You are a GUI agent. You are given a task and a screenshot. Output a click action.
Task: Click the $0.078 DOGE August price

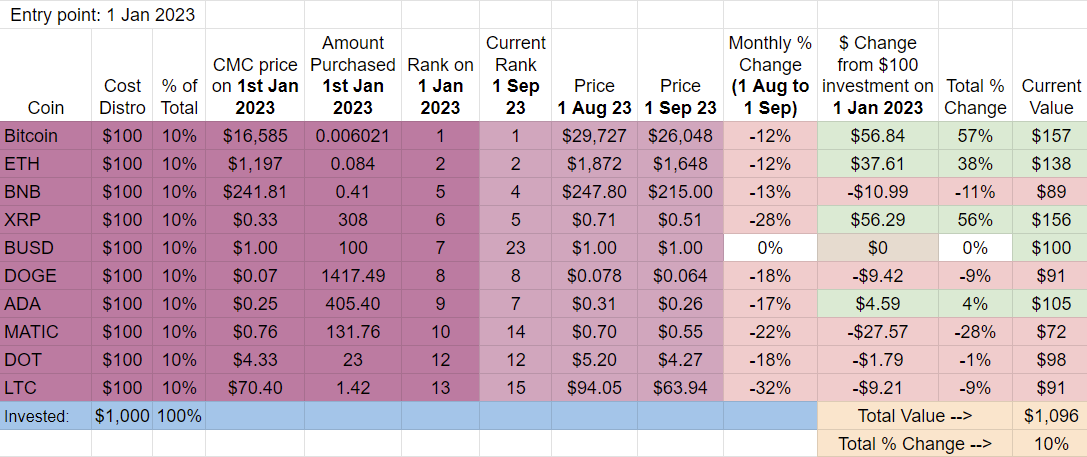click(594, 275)
